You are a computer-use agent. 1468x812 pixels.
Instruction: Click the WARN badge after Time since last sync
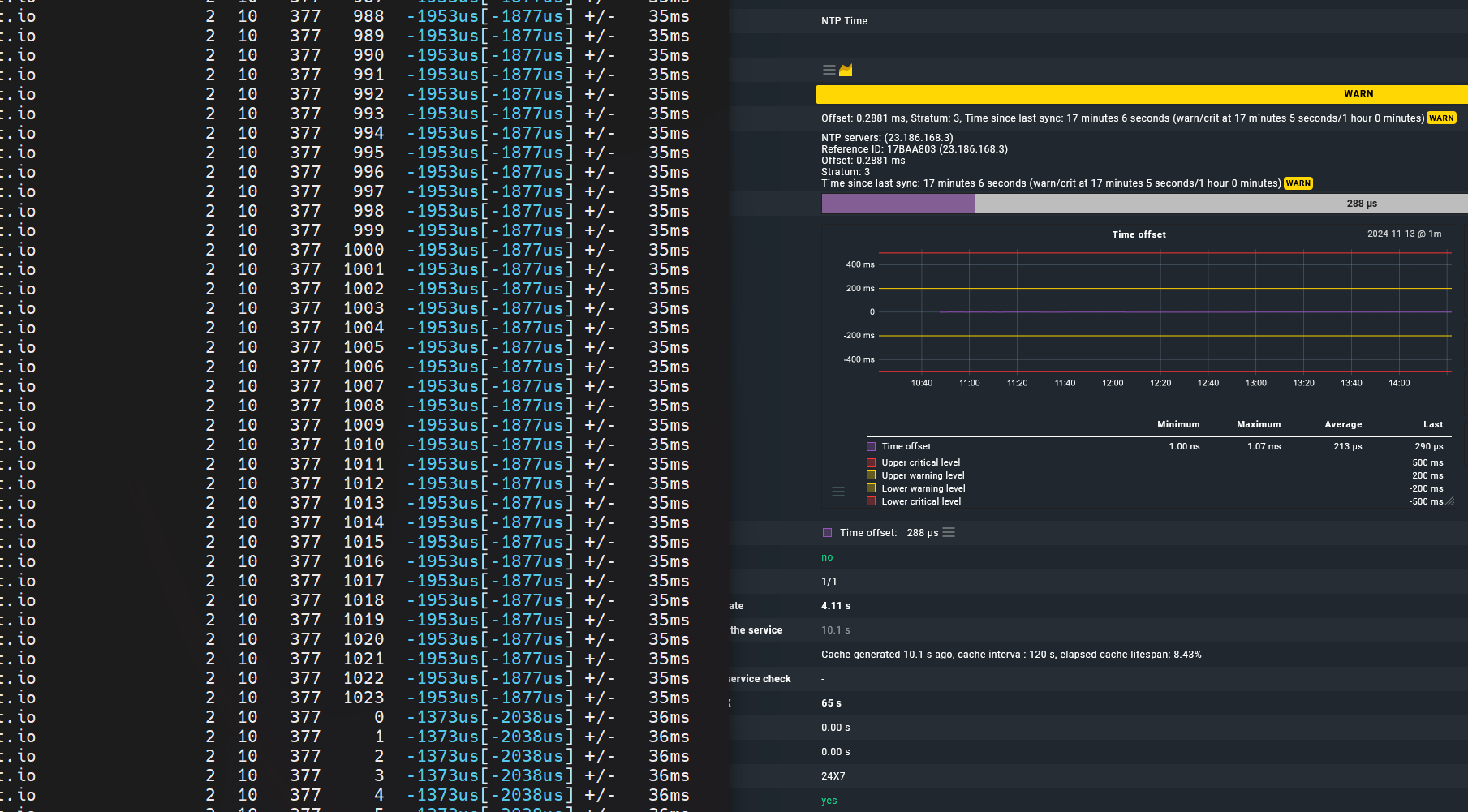point(1298,183)
